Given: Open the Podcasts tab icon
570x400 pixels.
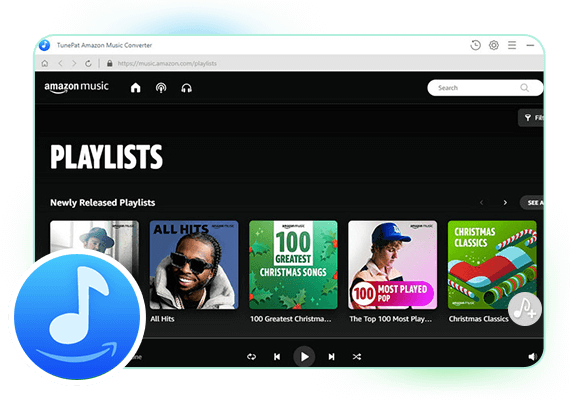Looking at the screenshot, I should (161, 88).
